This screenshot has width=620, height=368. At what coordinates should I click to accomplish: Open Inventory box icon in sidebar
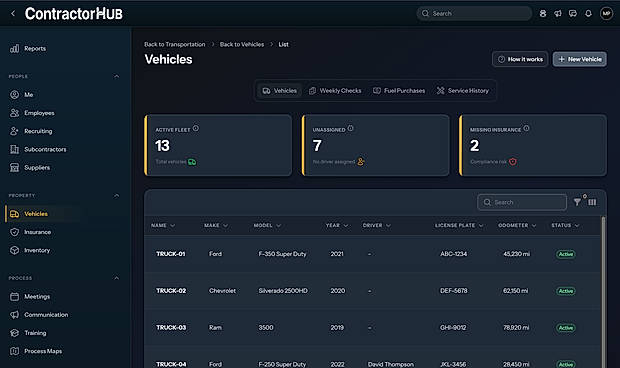15,250
